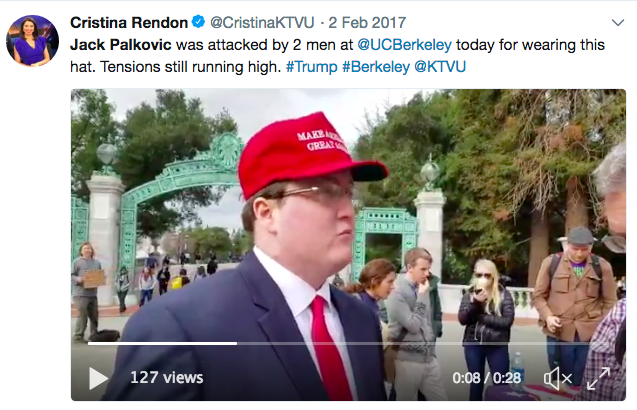The height and width of the screenshot is (410, 637).
Task: Open the #Trump hashtag
Action: (312, 67)
